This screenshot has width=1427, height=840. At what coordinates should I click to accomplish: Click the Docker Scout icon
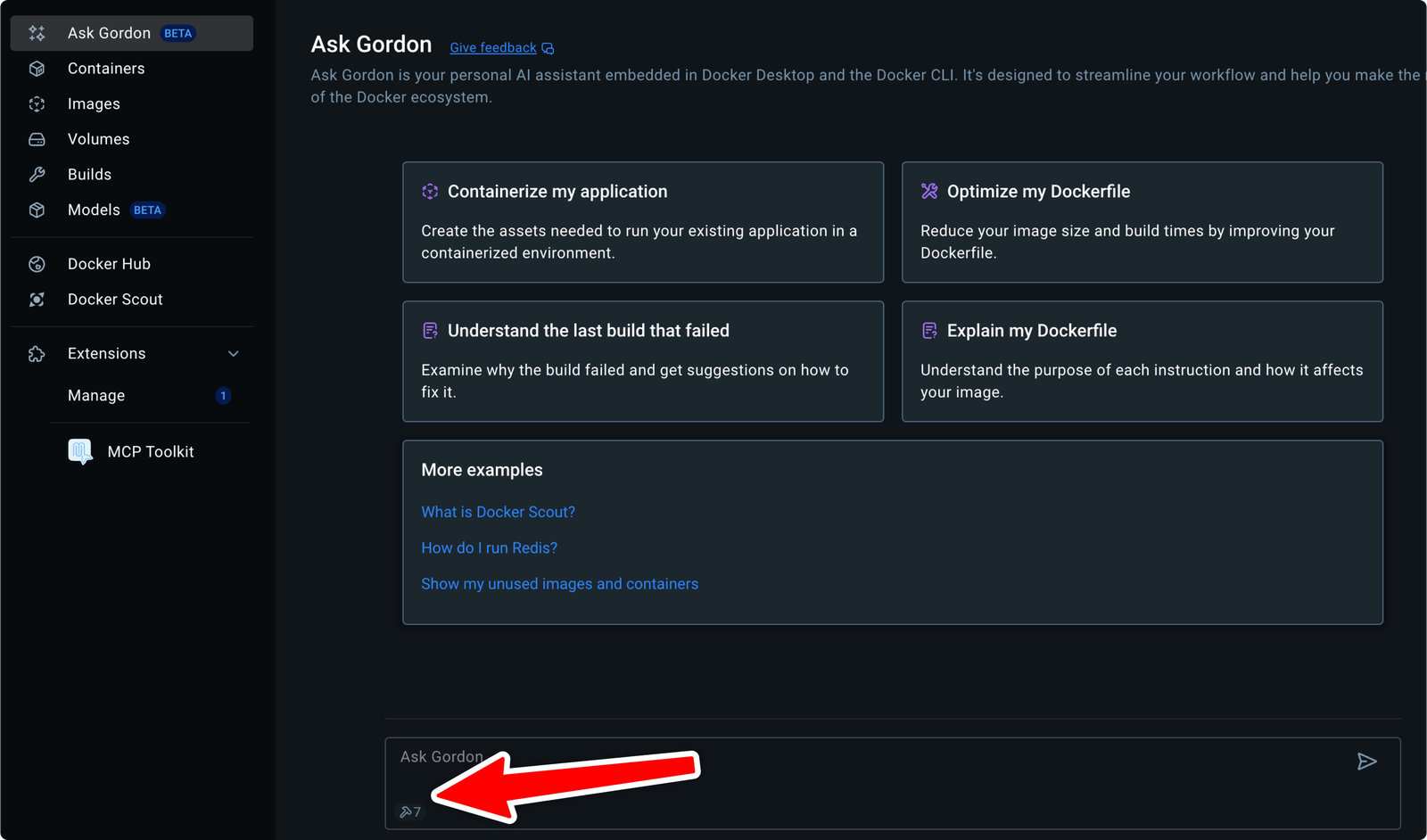(x=37, y=300)
